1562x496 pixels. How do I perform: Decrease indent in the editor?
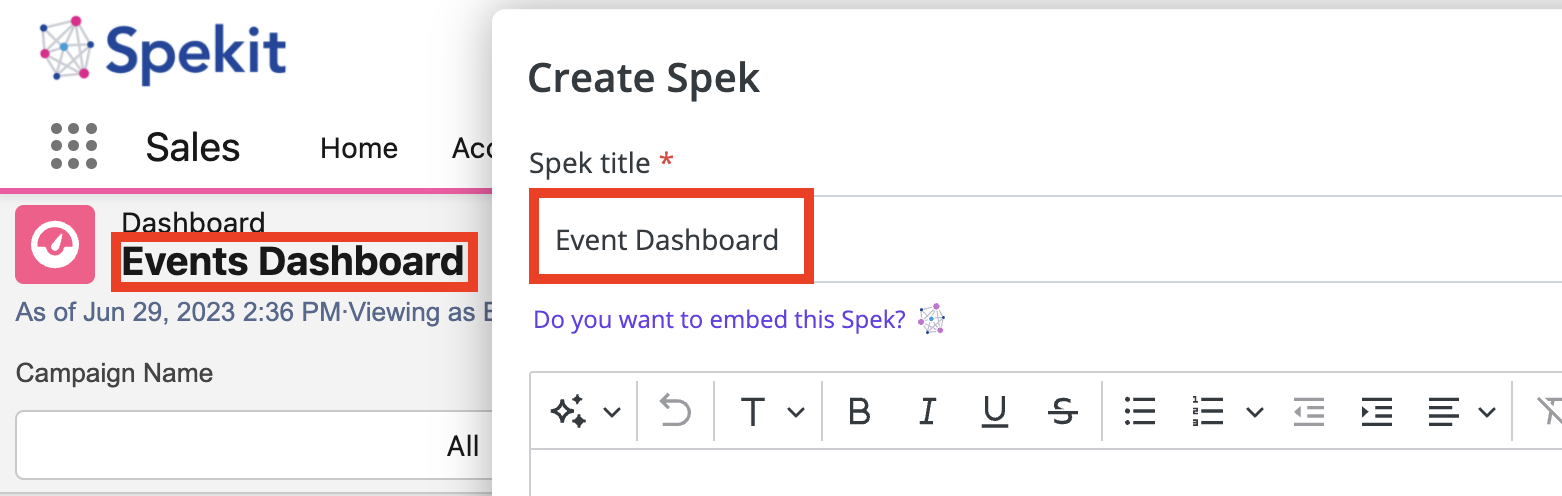[1308, 411]
